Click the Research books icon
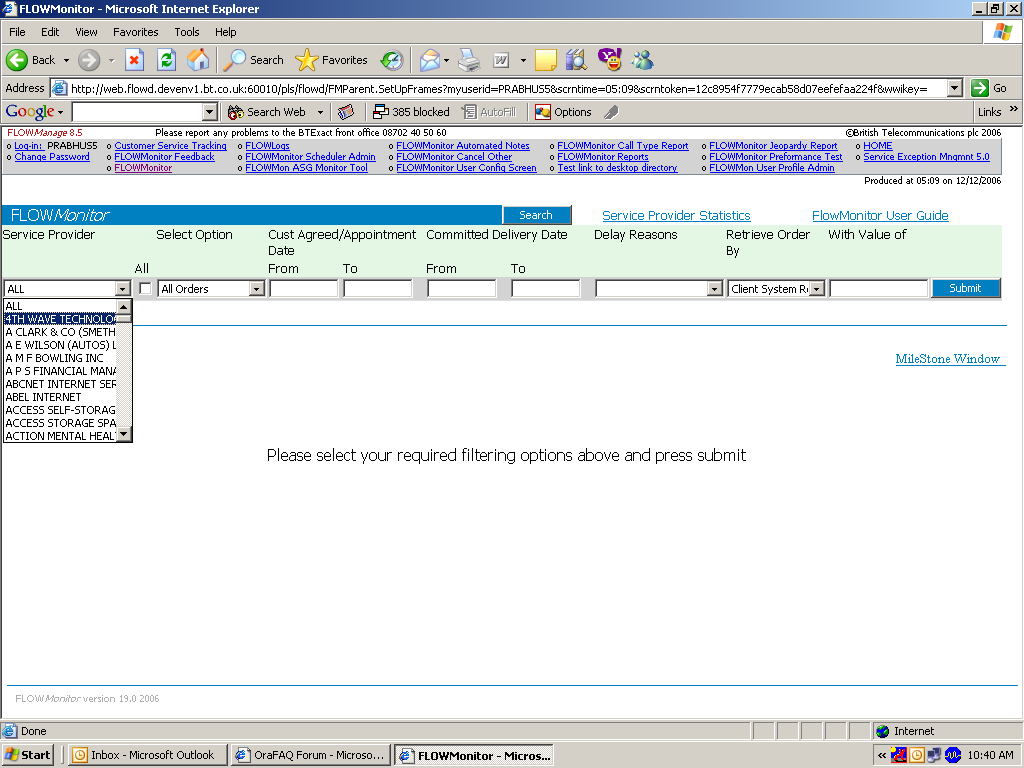This screenshot has width=1024, height=768. (577, 60)
